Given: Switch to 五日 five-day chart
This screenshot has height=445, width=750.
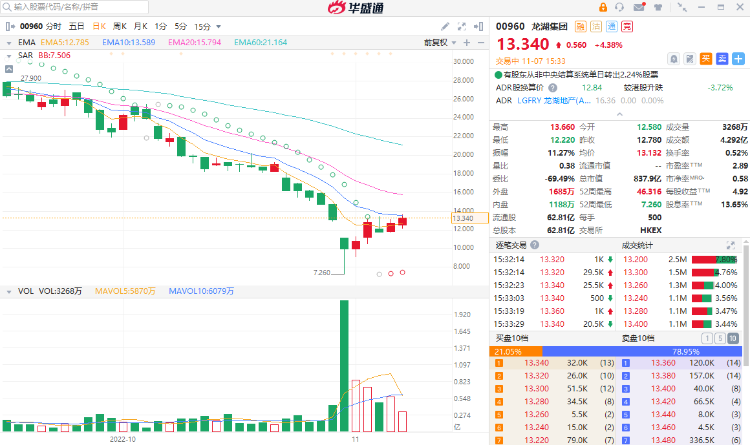Looking at the screenshot, I should tap(76, 26).
